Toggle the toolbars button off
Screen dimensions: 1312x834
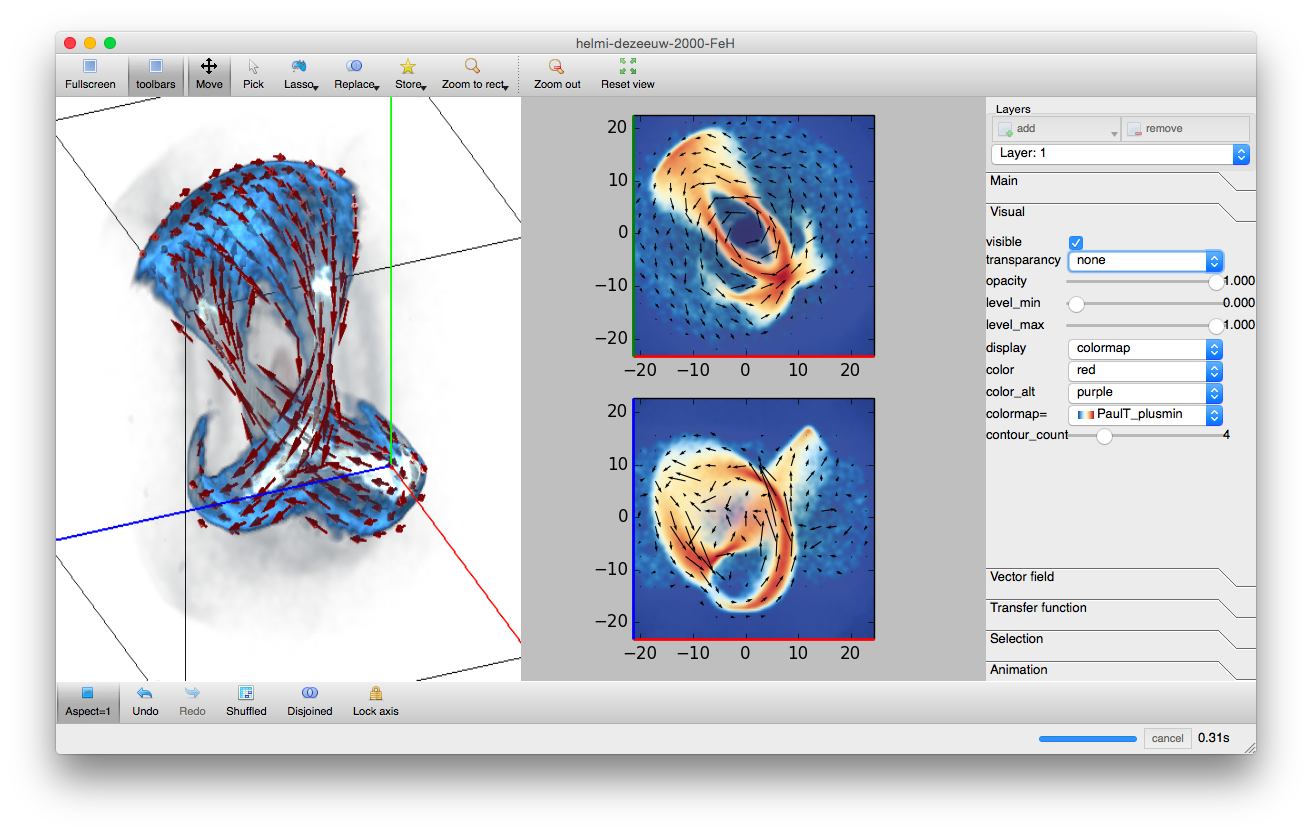(x=156, y=74)
